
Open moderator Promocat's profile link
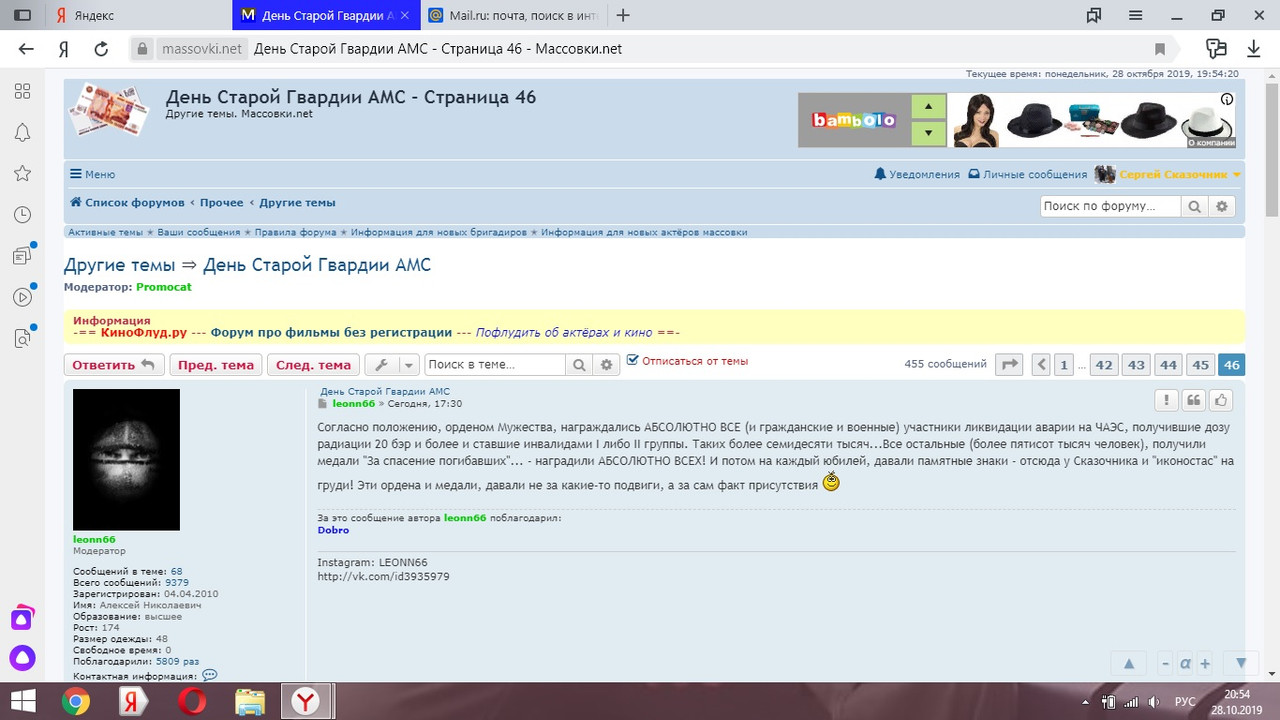[163, 287]
